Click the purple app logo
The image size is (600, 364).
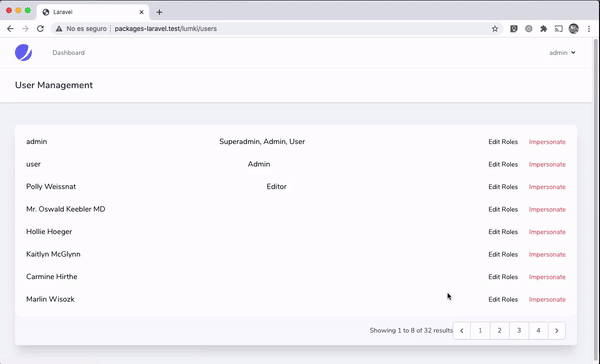tap(23, 53)
